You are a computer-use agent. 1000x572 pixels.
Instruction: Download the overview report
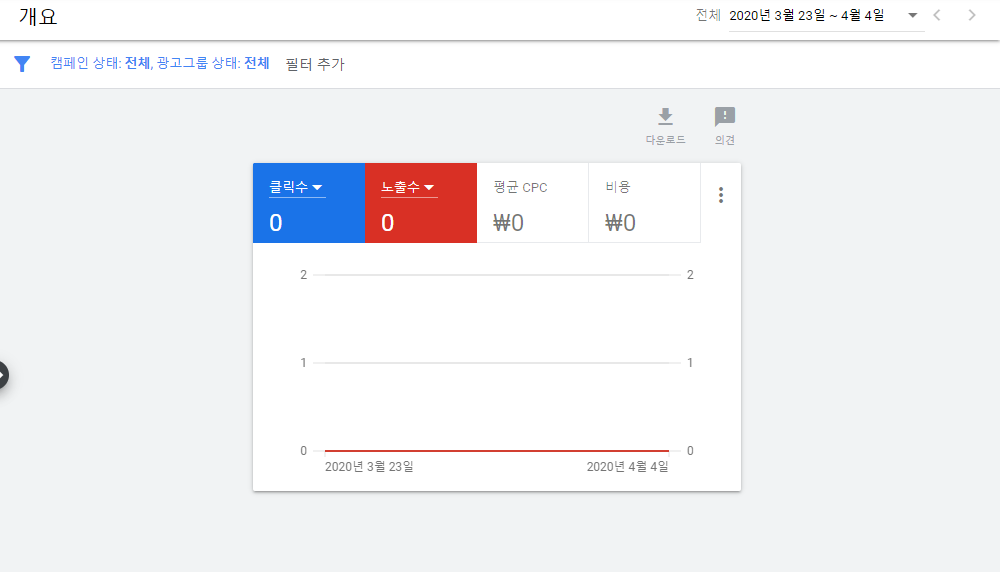click(x=665, y=126)
